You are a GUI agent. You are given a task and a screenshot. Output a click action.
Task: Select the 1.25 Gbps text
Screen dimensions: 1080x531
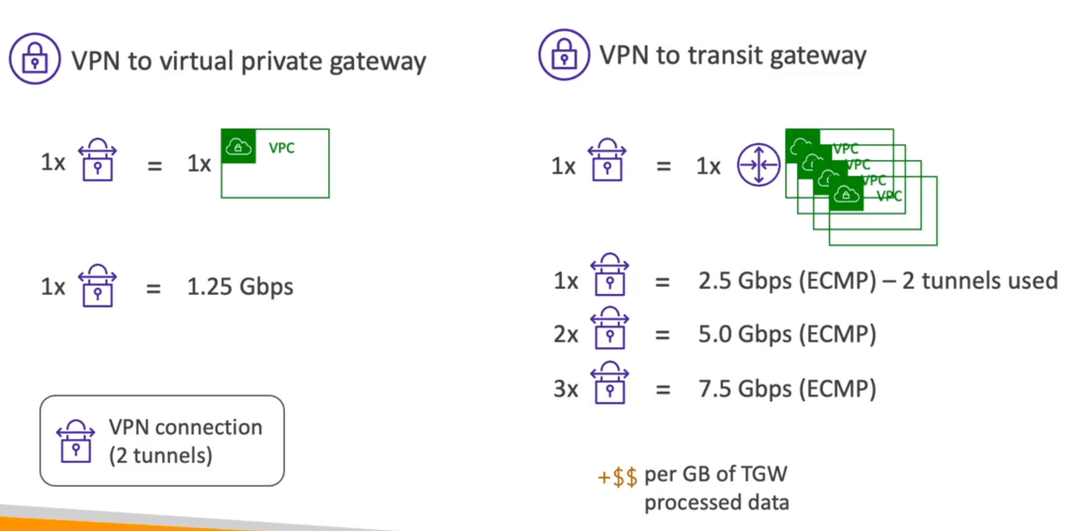pyautogui.click(x=240, y=285)
